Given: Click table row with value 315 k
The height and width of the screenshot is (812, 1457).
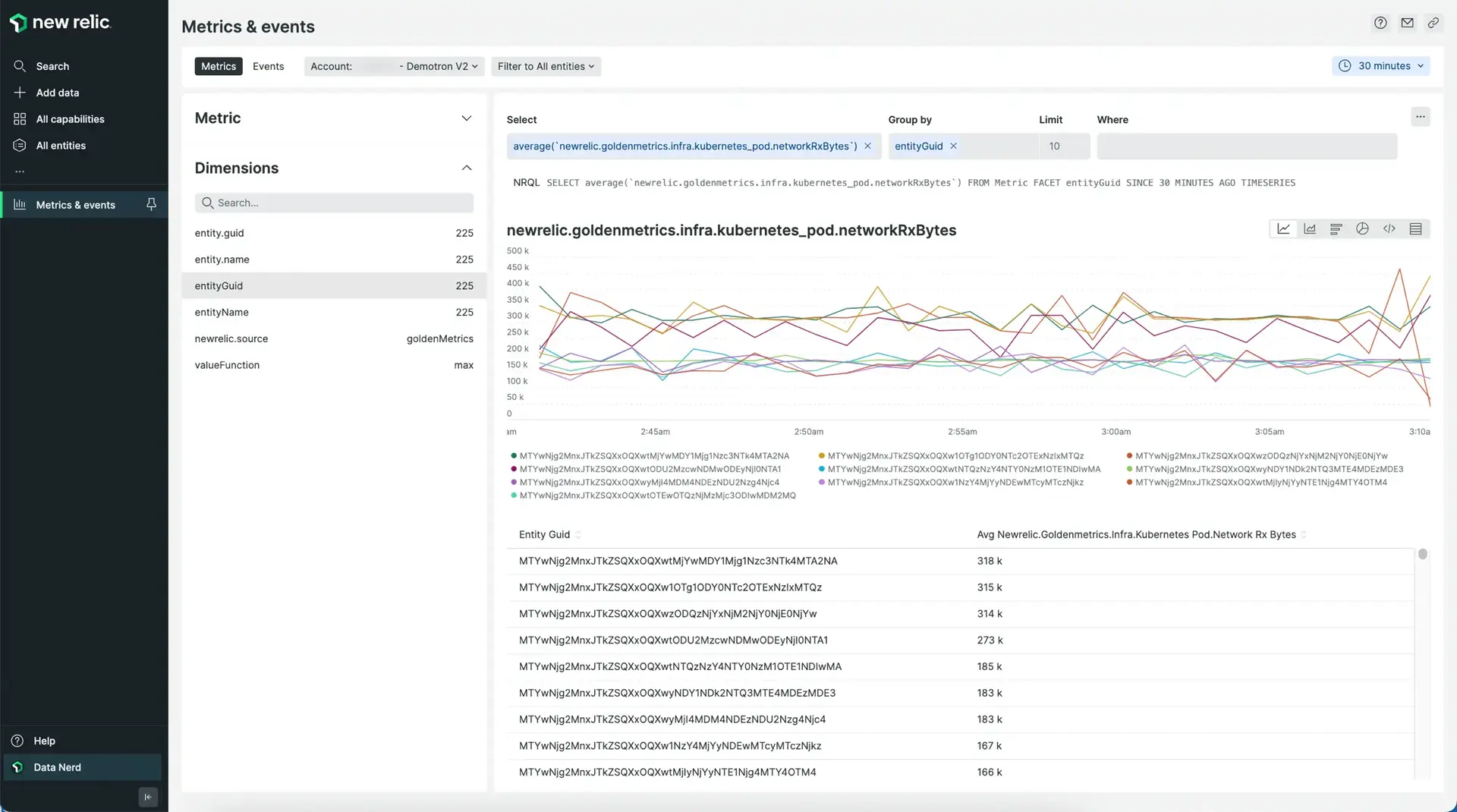Looking at the screenshot, I should 960,587.
